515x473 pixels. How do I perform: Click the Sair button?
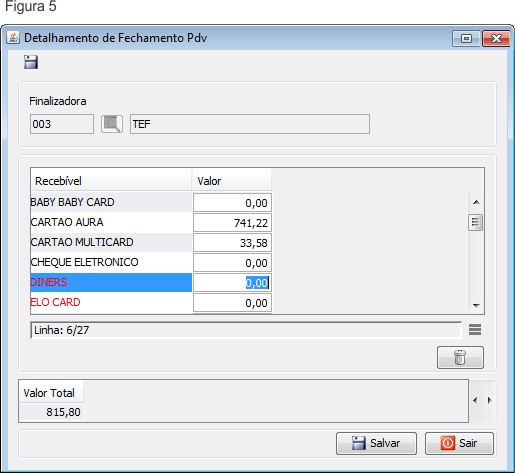click(459, 443)
